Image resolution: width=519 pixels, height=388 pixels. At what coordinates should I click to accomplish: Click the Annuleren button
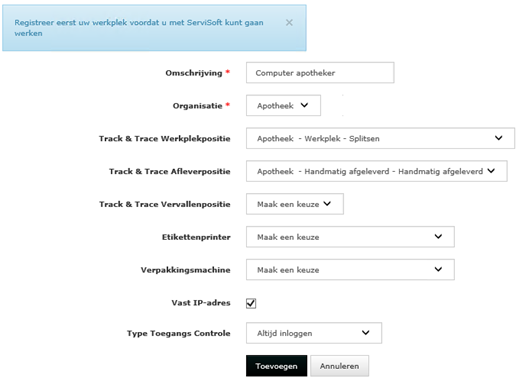(339, 366)
